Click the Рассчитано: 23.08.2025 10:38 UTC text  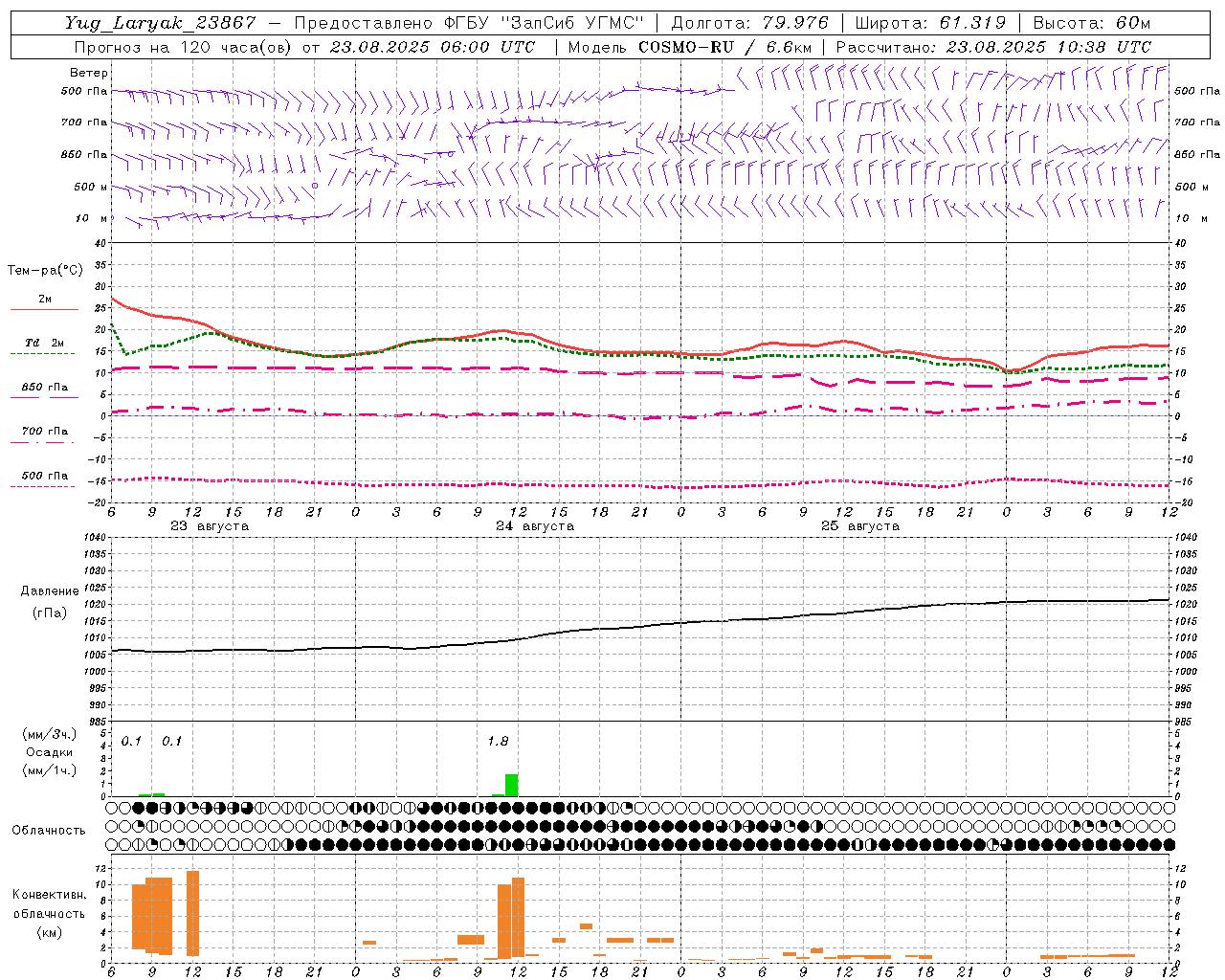[x=994, y=47]
